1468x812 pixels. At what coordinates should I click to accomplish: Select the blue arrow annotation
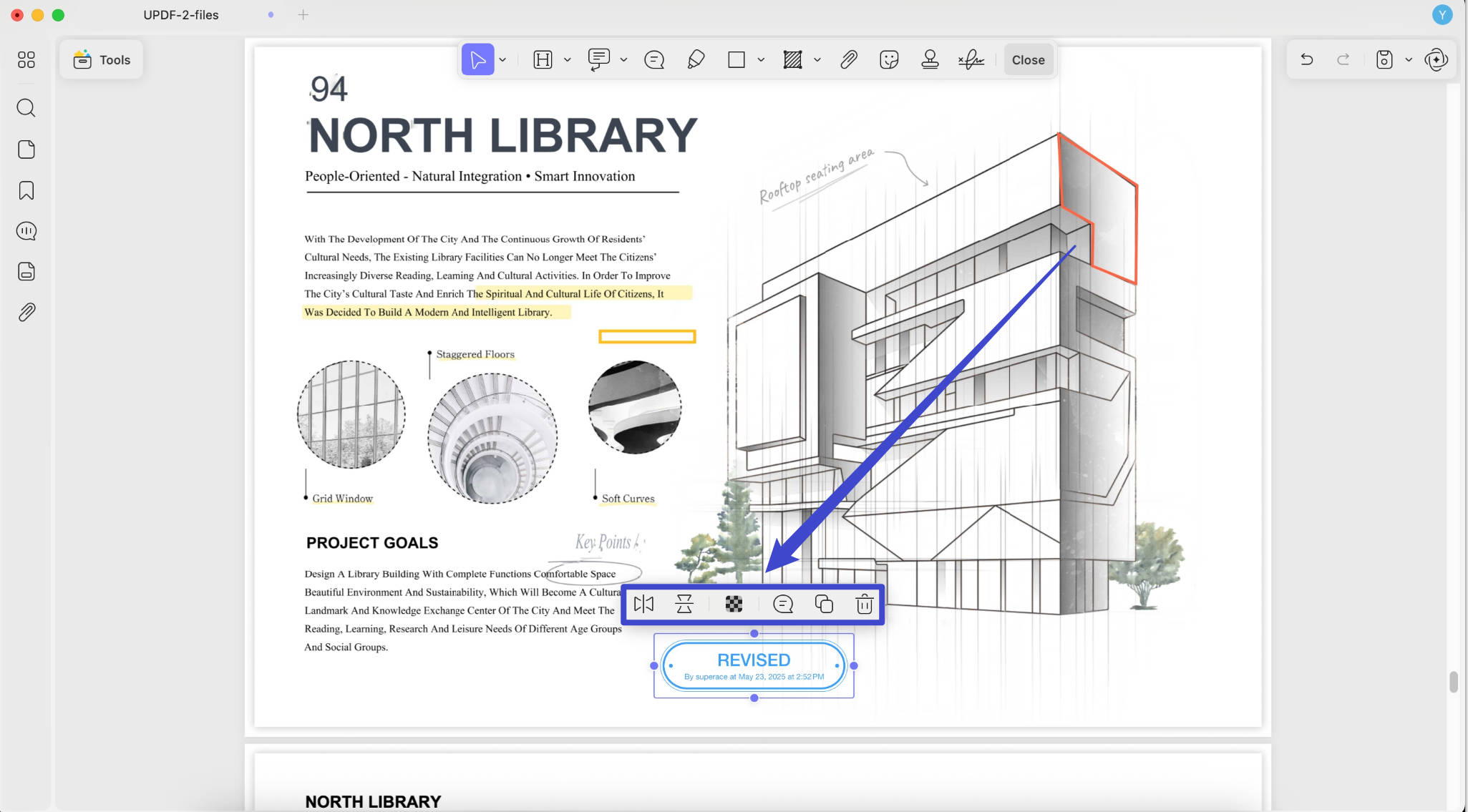click(x=921, y=409)
